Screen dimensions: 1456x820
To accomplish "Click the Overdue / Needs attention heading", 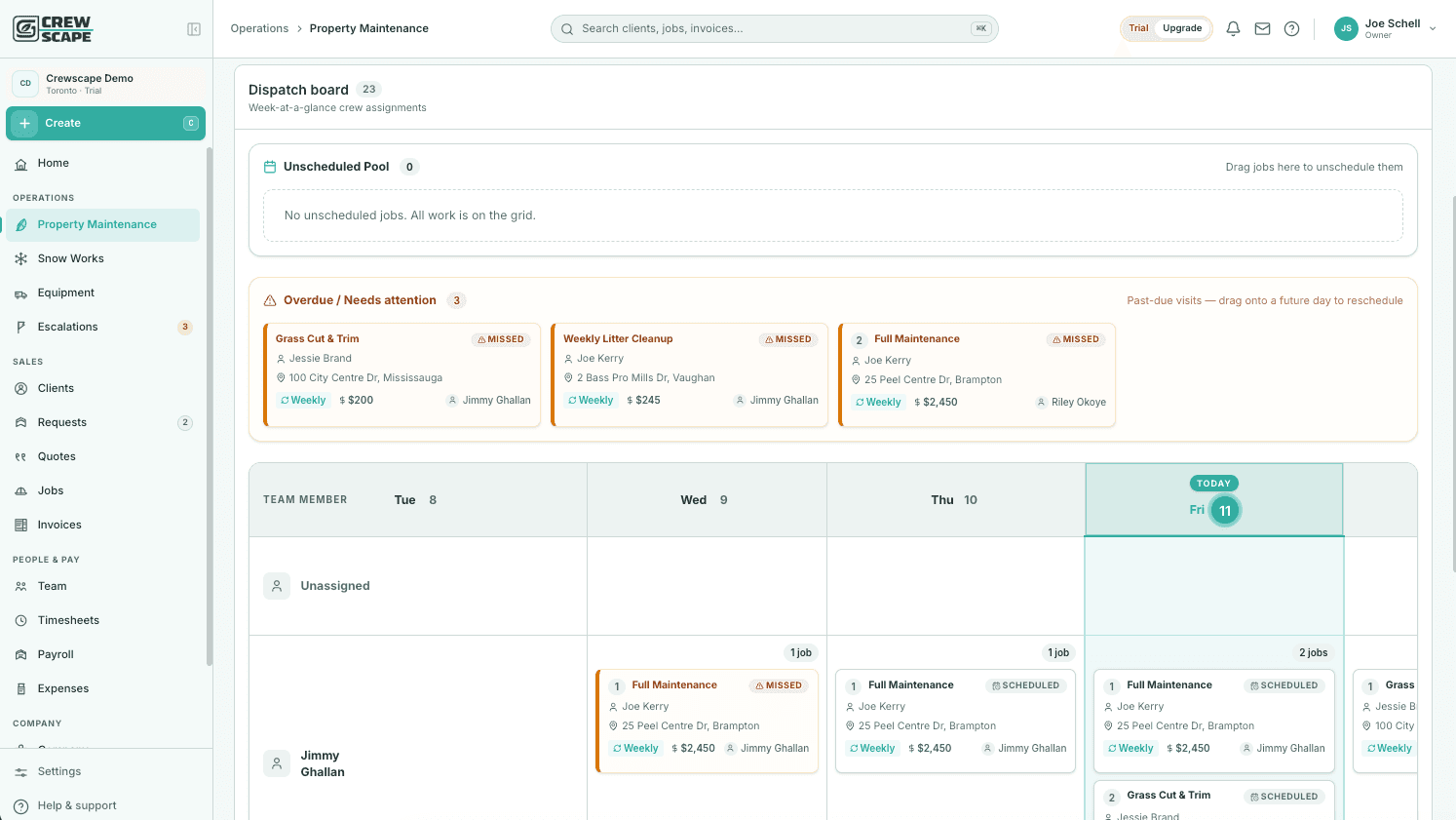I will (x=360, y=301).
